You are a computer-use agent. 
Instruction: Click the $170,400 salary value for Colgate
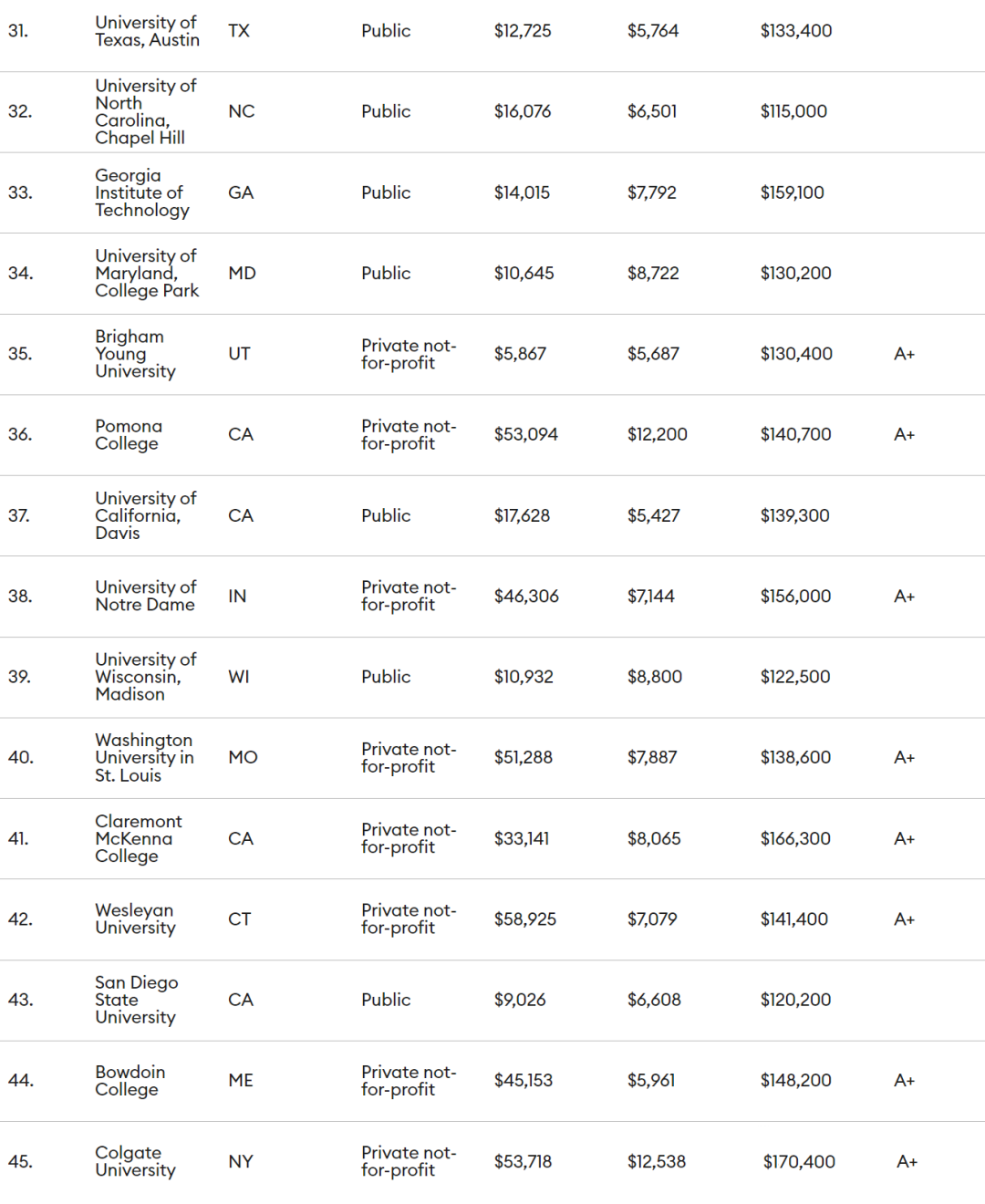click(799, 1161)
